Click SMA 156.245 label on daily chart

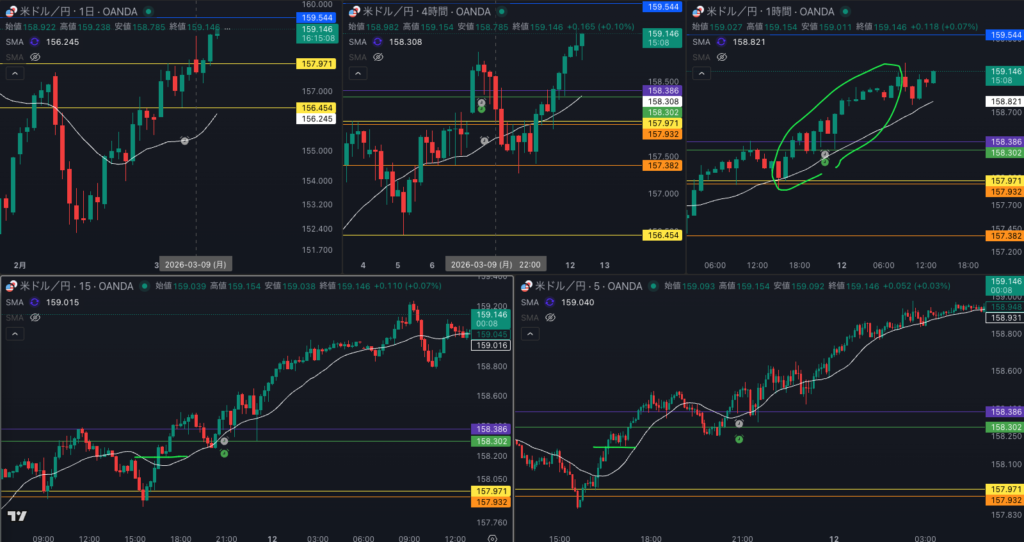[62, 43]
